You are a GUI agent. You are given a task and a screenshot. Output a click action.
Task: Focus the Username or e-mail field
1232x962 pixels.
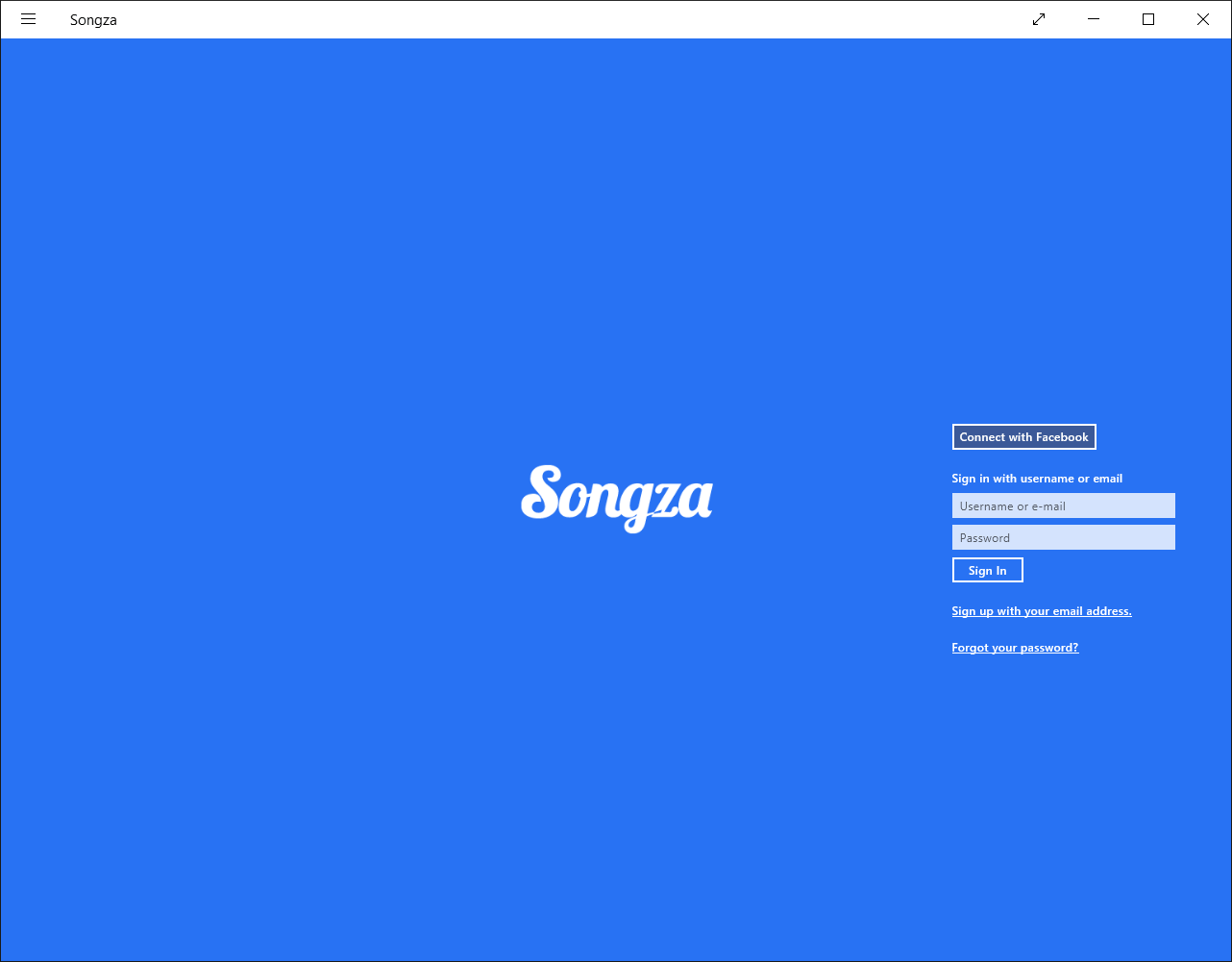coord(1063,506)
